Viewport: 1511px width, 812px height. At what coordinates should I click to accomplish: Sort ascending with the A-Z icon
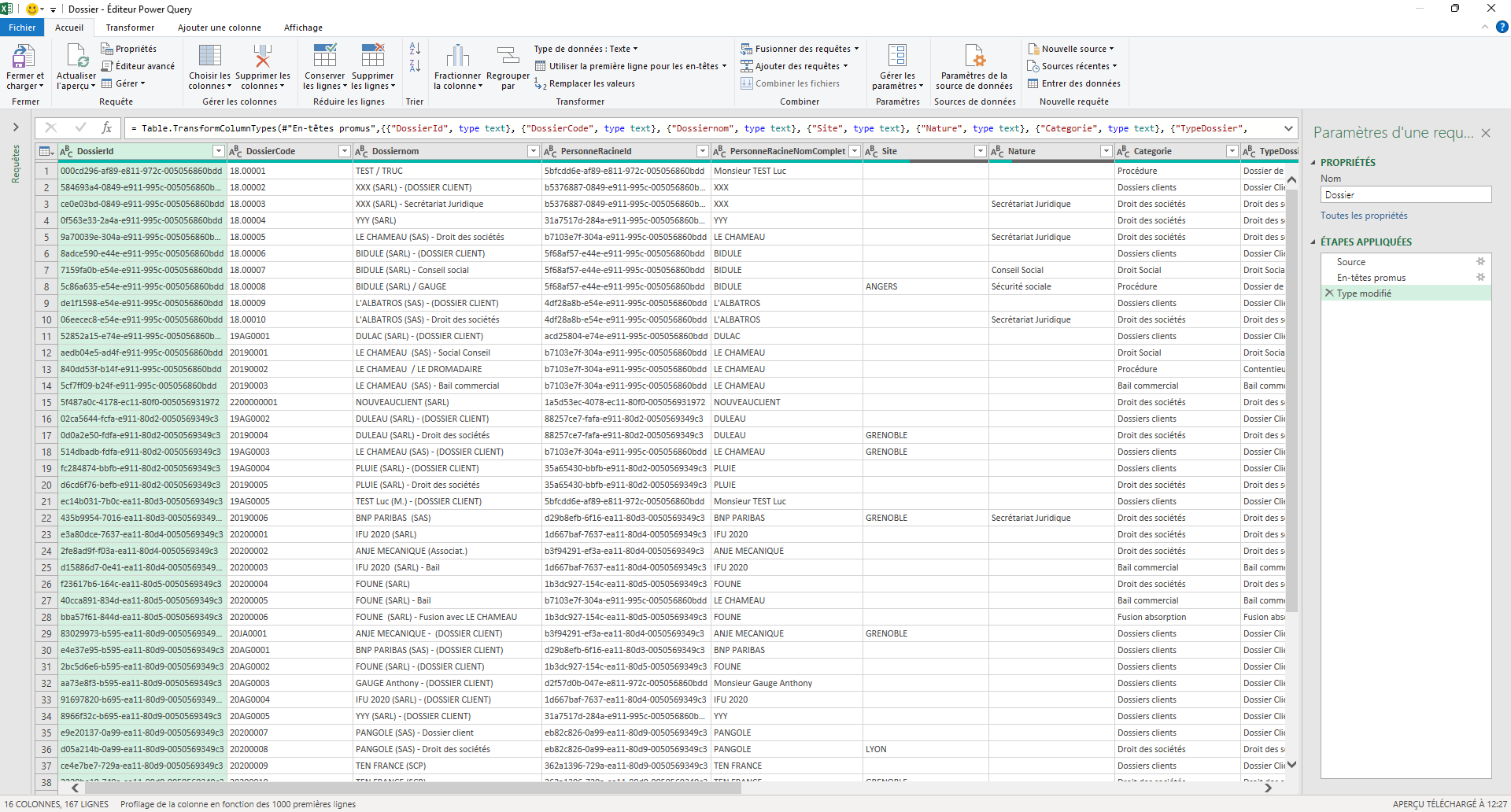(415, 49)
